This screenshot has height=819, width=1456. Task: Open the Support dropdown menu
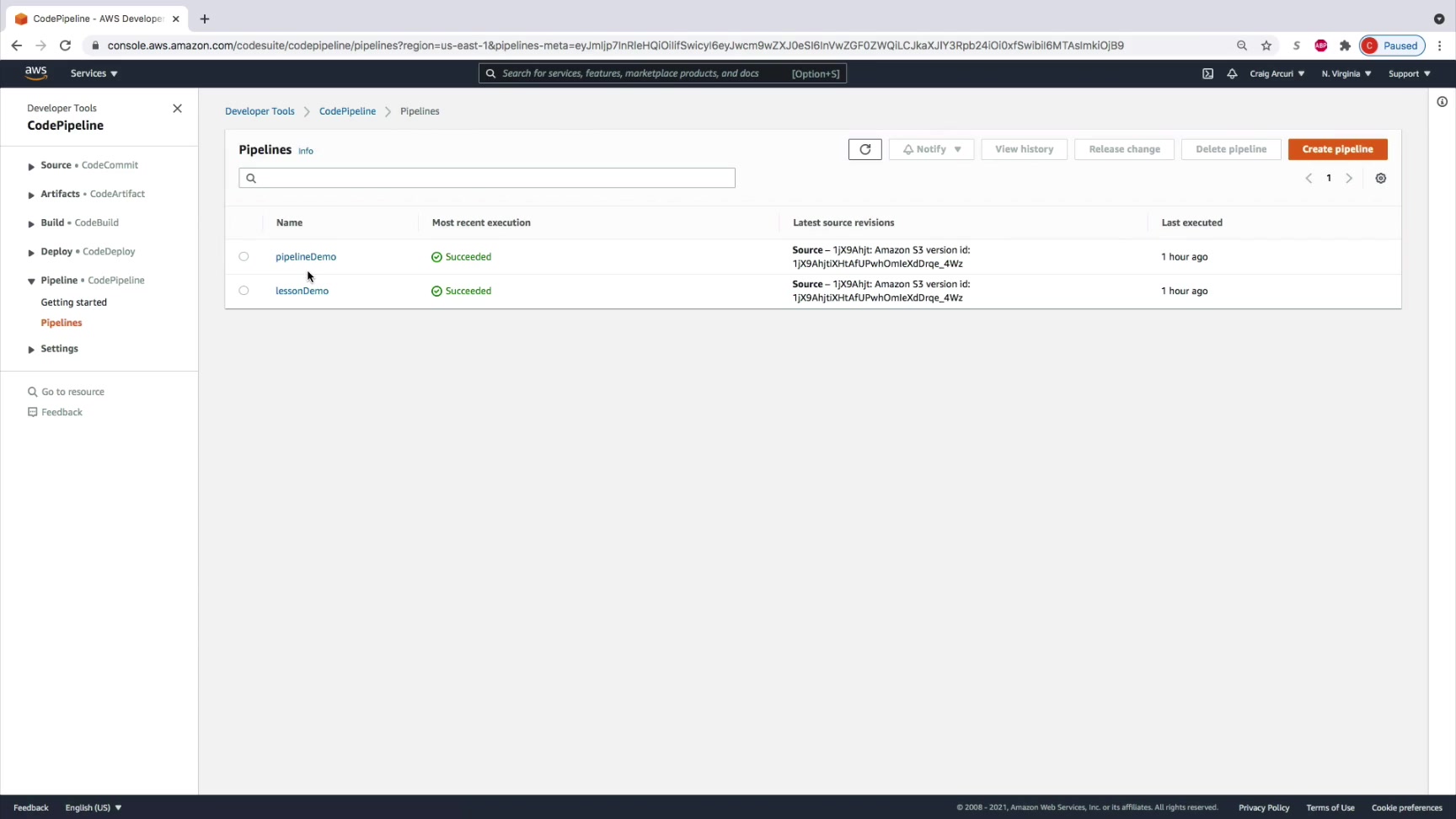point(1410,73)
